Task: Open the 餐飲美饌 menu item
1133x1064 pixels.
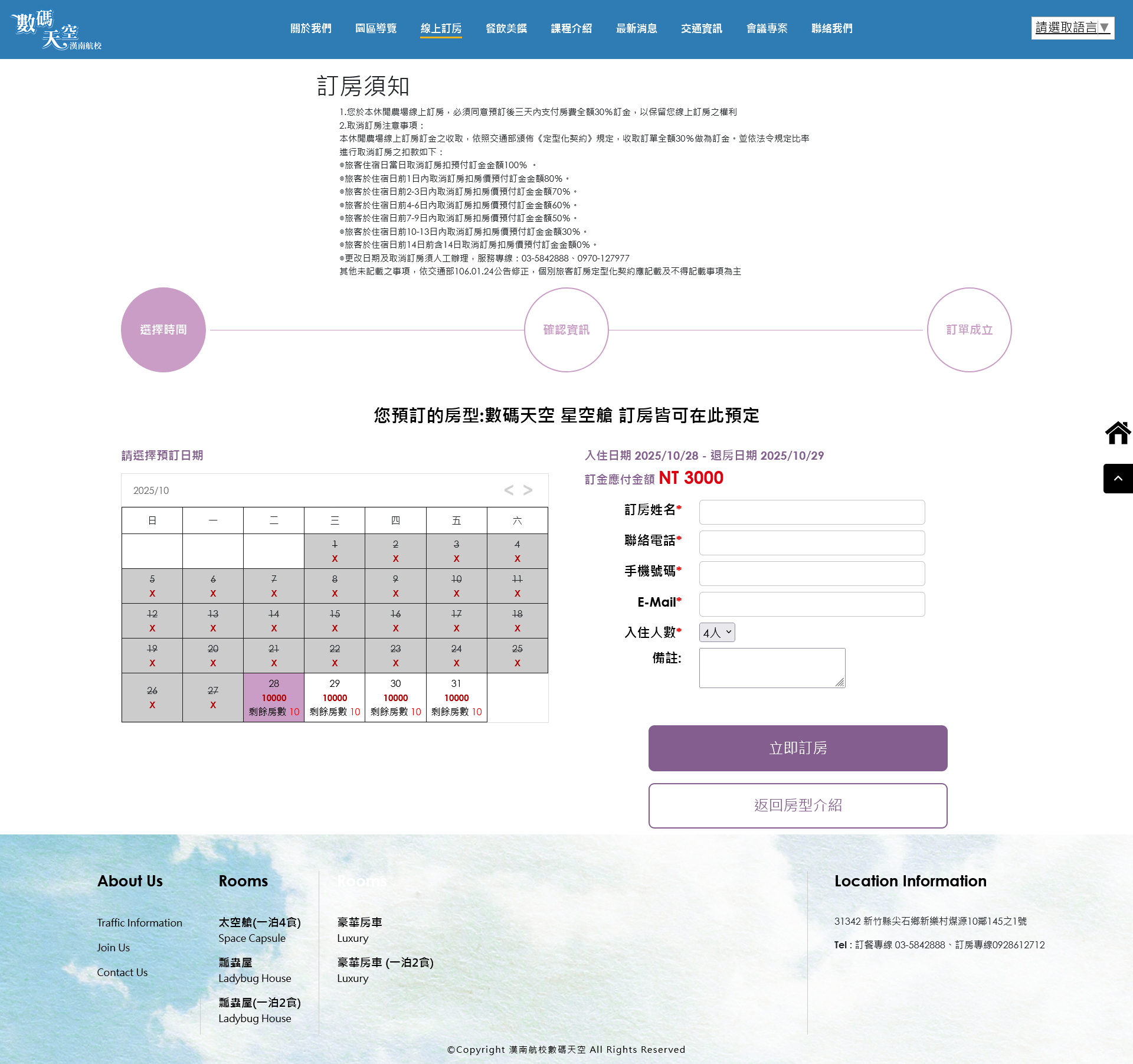Action: coord(506,28)
